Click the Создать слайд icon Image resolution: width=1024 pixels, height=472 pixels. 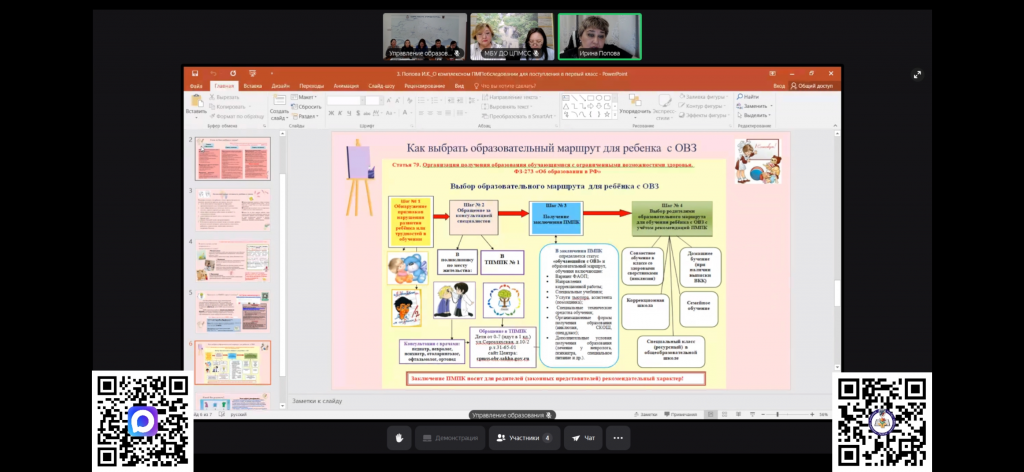coord(279,105)
